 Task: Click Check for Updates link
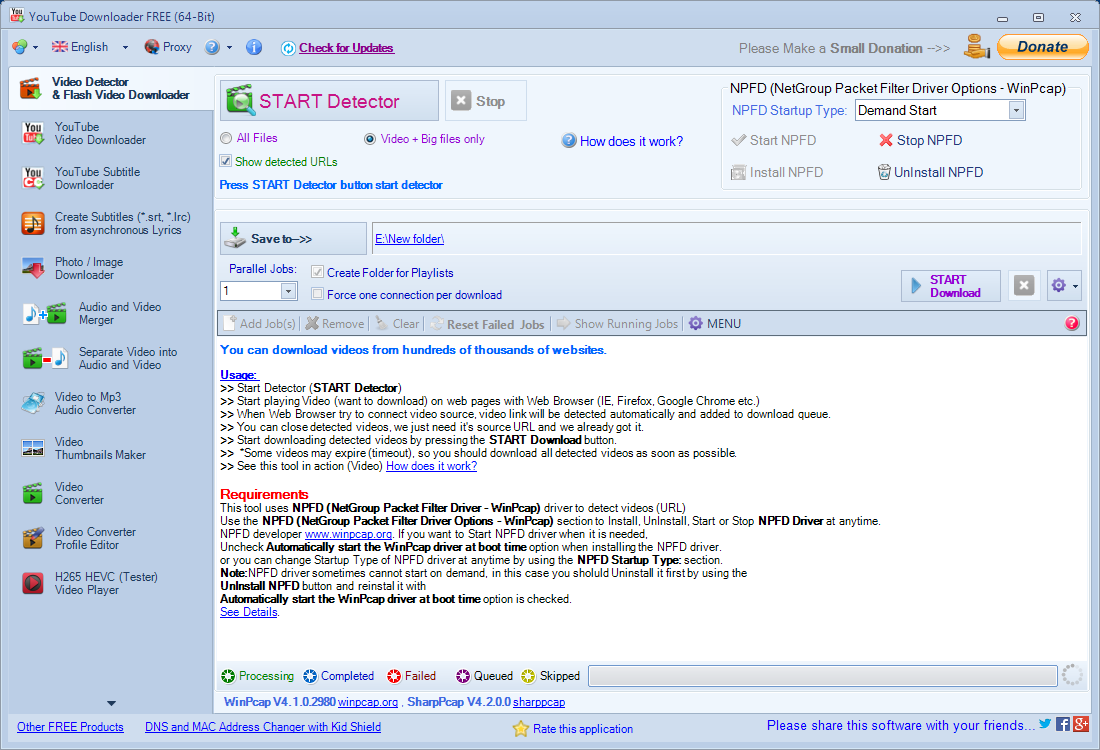347,48
